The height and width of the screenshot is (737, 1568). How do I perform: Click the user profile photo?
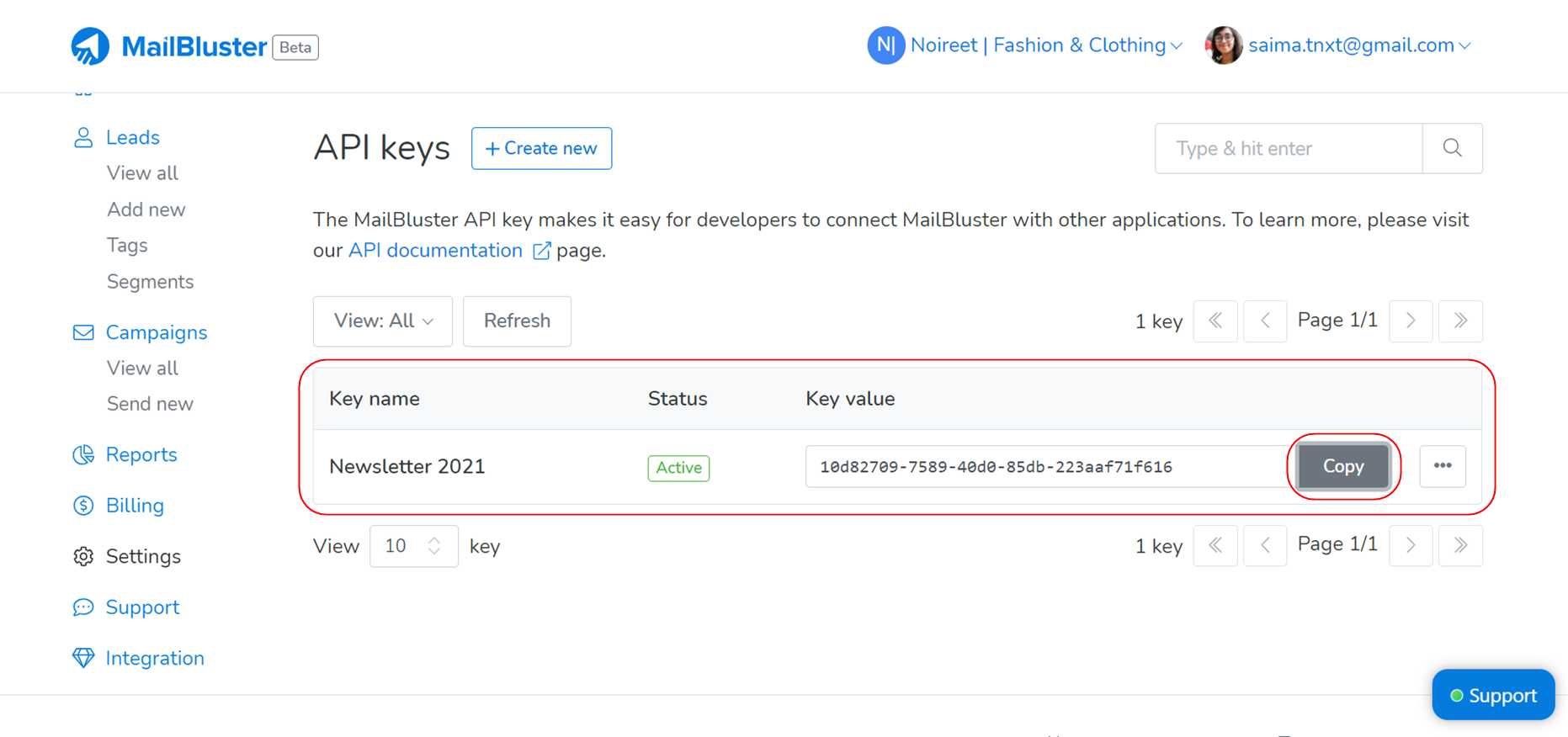[1224, 45]
